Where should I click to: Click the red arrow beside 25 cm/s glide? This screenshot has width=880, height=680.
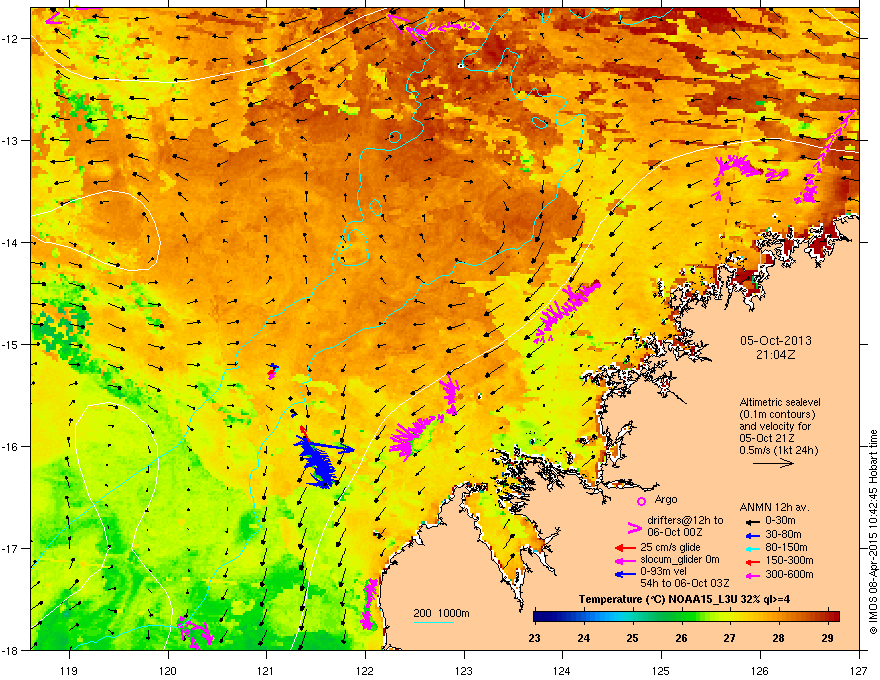coord(625,548)
